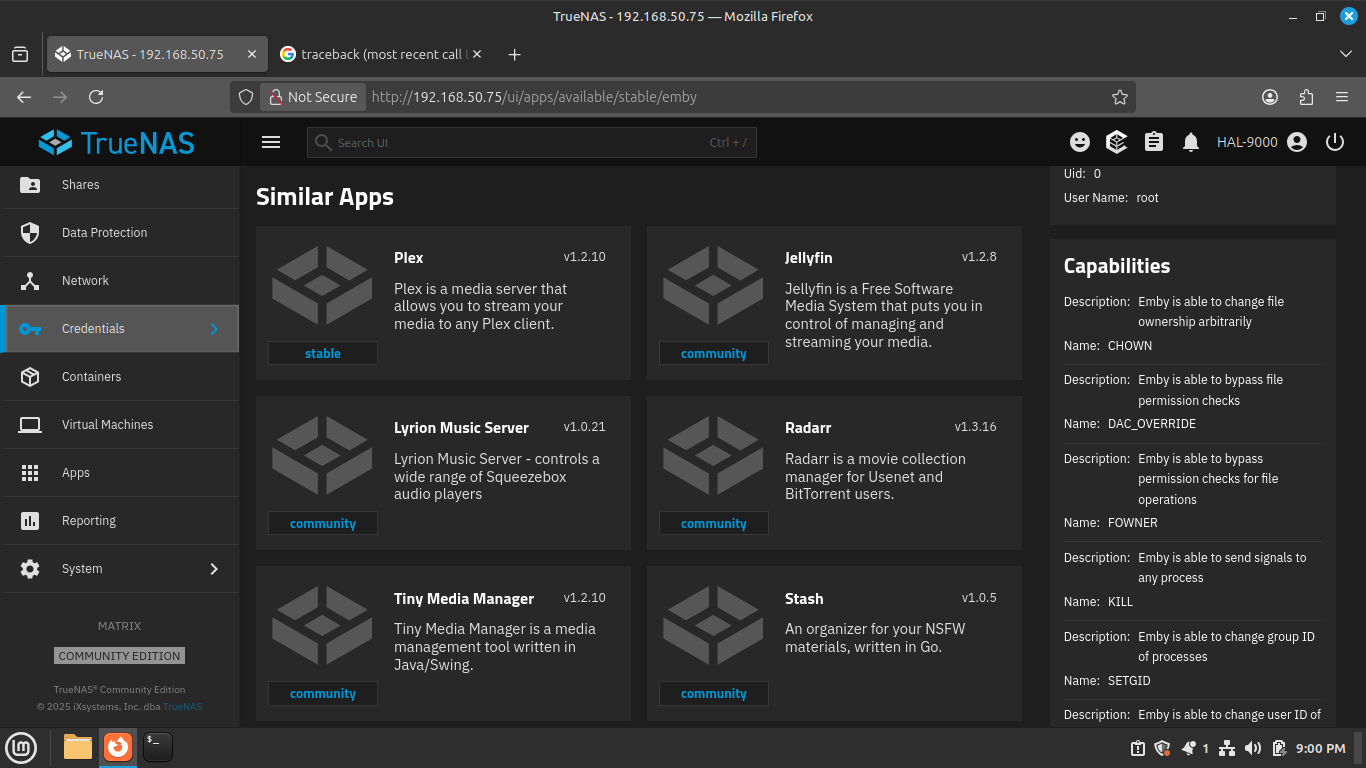The width and height of the screenshot is (1366, 768).
Task: Toggle the hamburger sidebar menu
Action: pos(271,142)
